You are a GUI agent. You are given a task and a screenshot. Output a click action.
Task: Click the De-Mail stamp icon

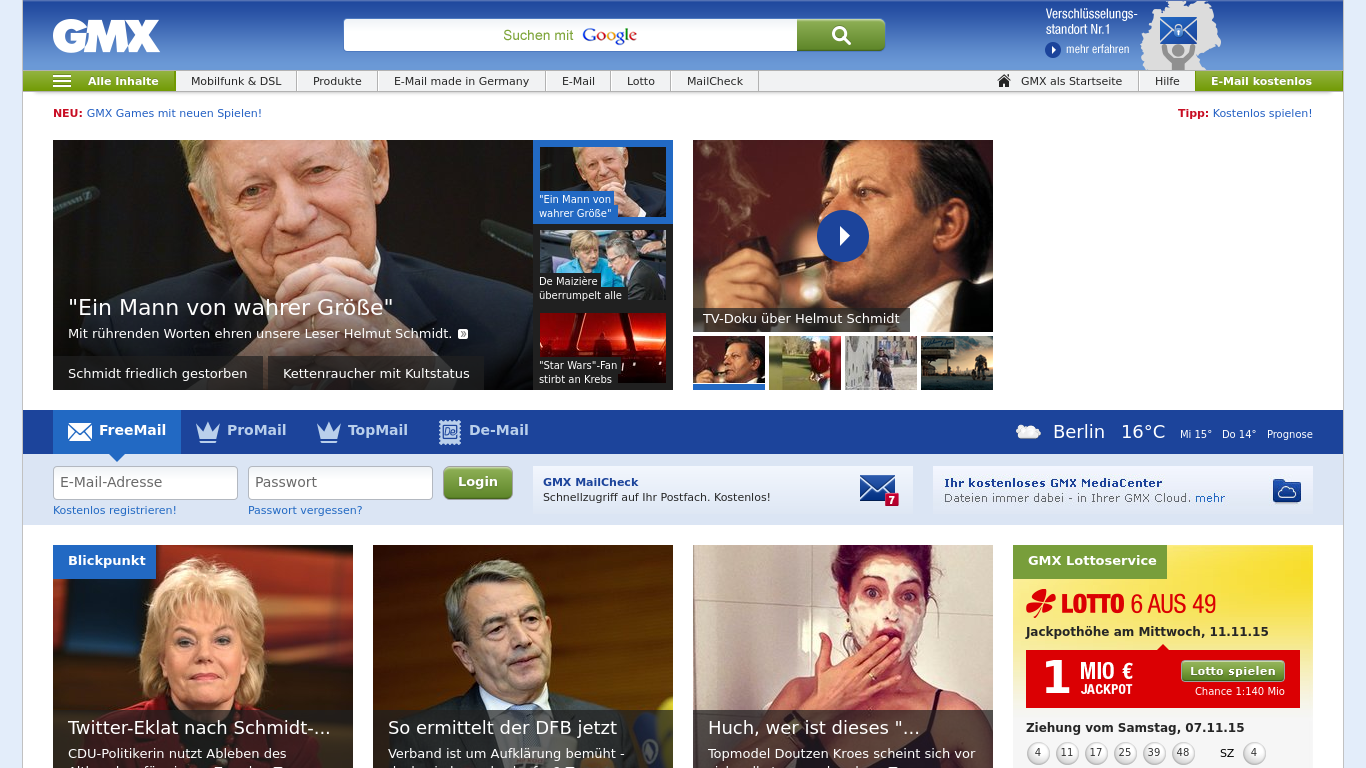[x=450, y=432]
